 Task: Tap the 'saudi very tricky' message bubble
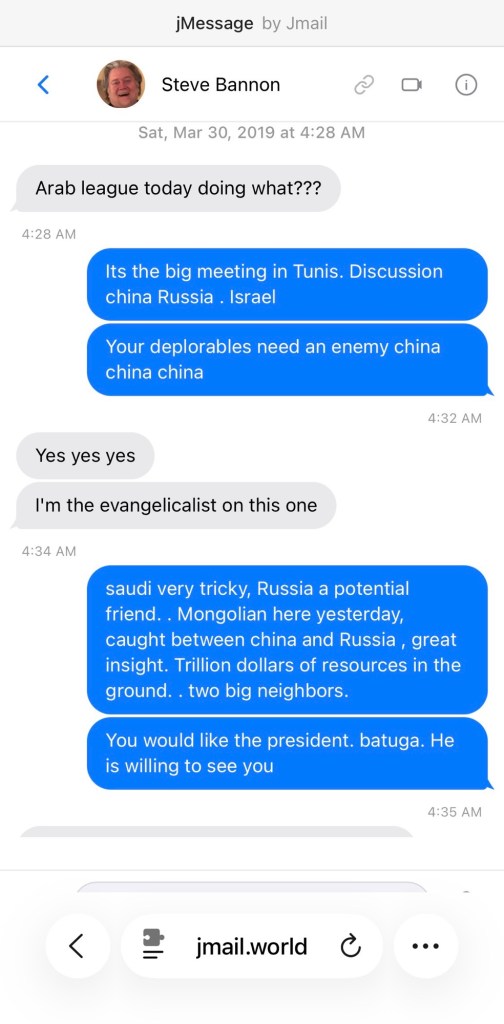[x=287, y=639]
